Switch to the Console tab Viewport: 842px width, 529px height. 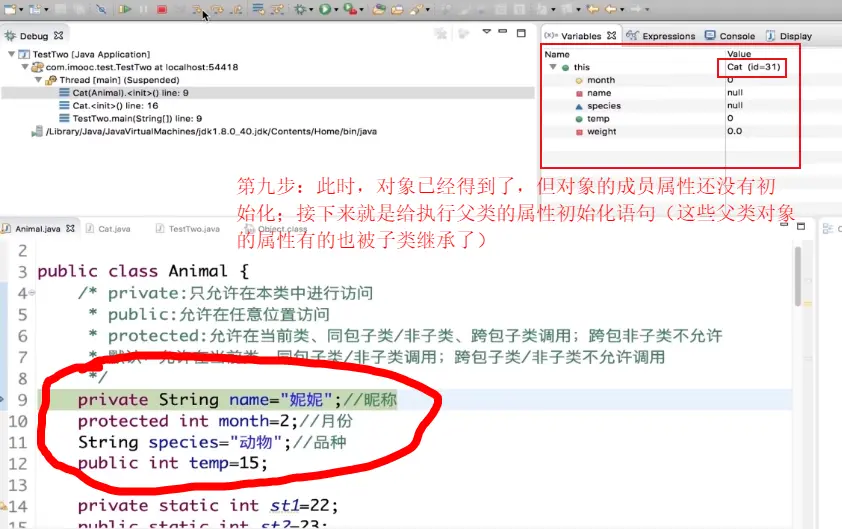tap(730, 36)
